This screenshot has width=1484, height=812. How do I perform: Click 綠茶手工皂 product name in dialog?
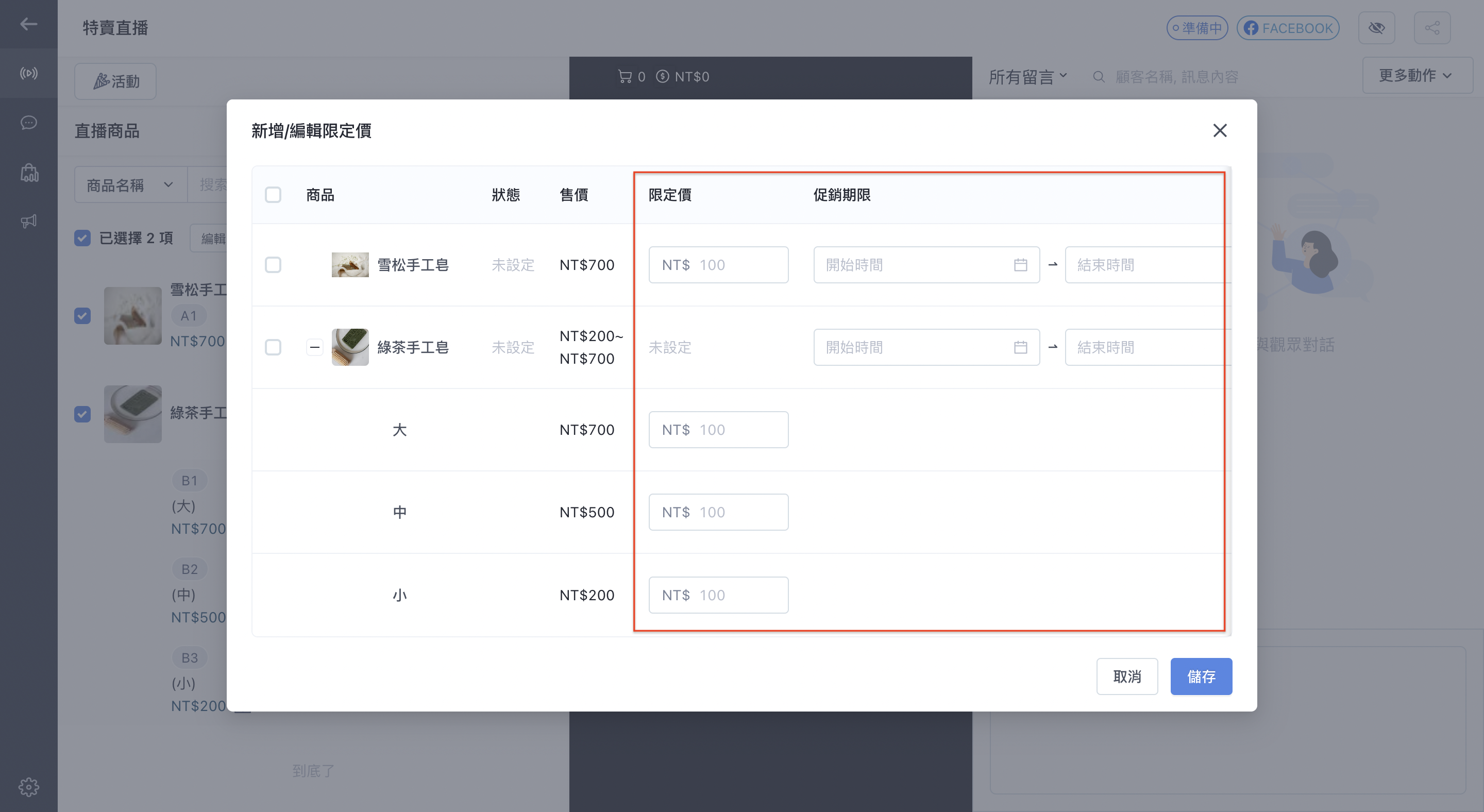tap(413, 347)
